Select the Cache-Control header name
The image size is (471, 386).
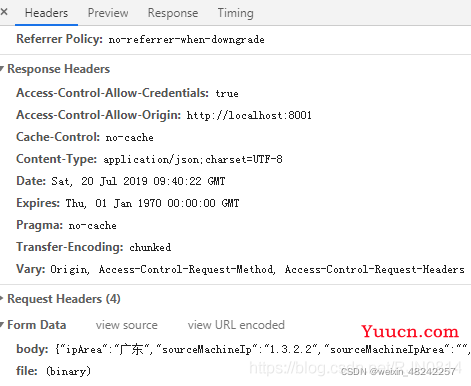tap(58, 137)
